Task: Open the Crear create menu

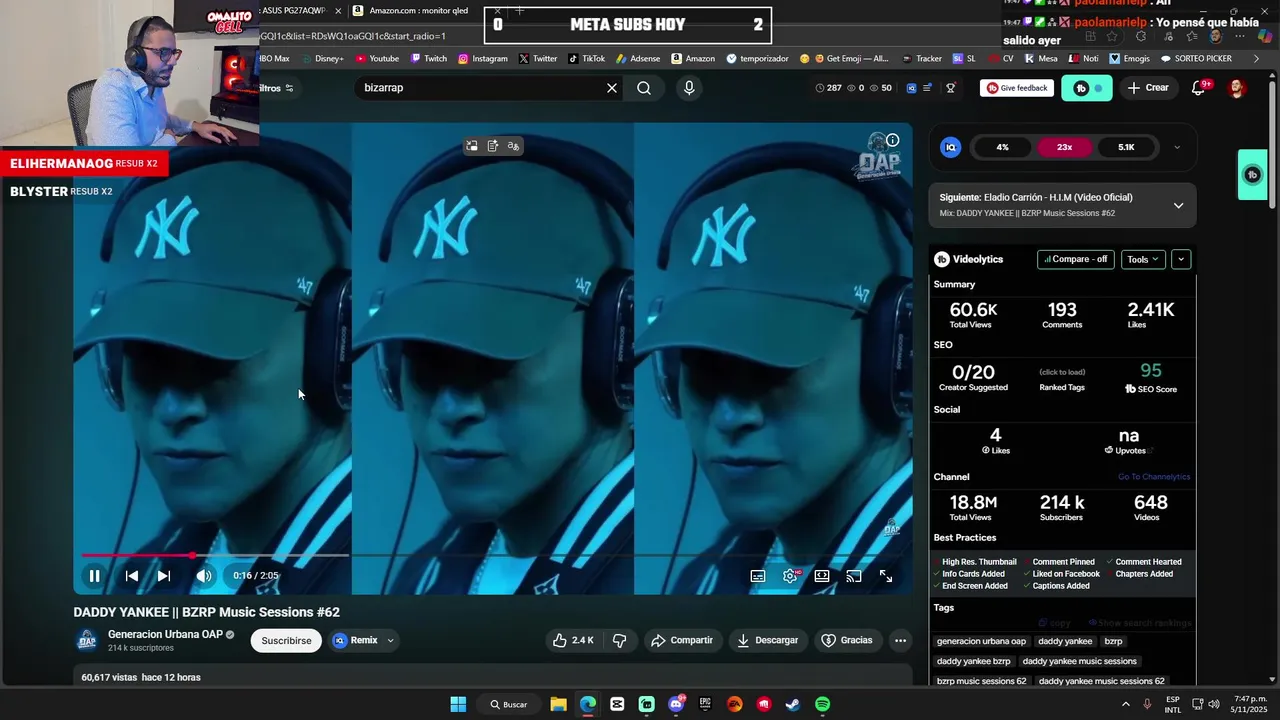Action: click(1148, 88)
